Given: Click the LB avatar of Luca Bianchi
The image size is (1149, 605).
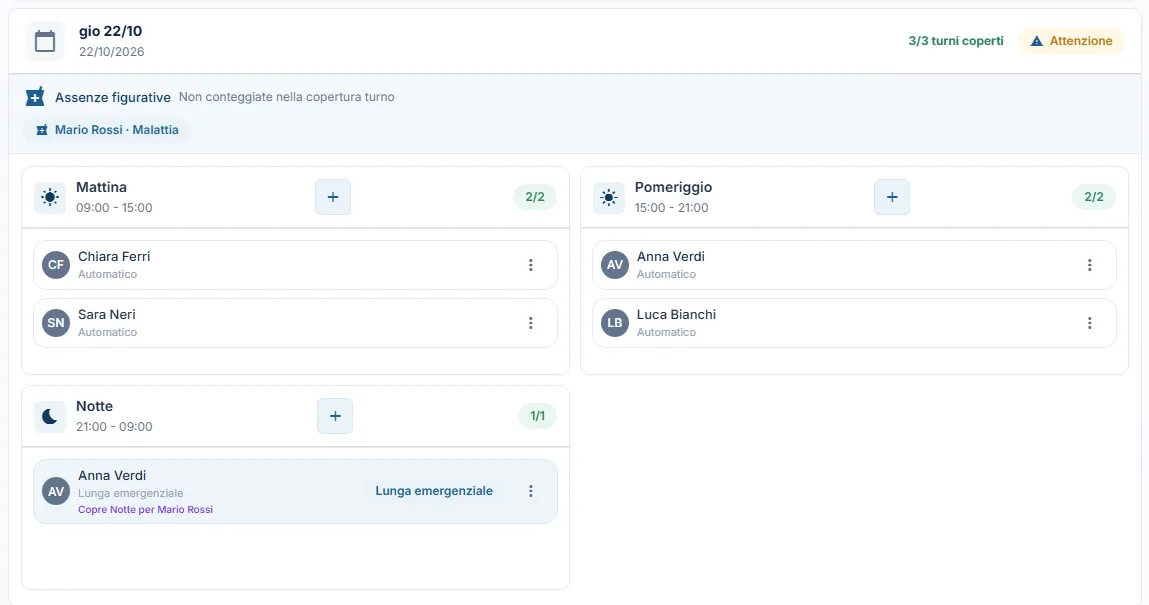Looking at the screenshot, I should coord(615,323).
